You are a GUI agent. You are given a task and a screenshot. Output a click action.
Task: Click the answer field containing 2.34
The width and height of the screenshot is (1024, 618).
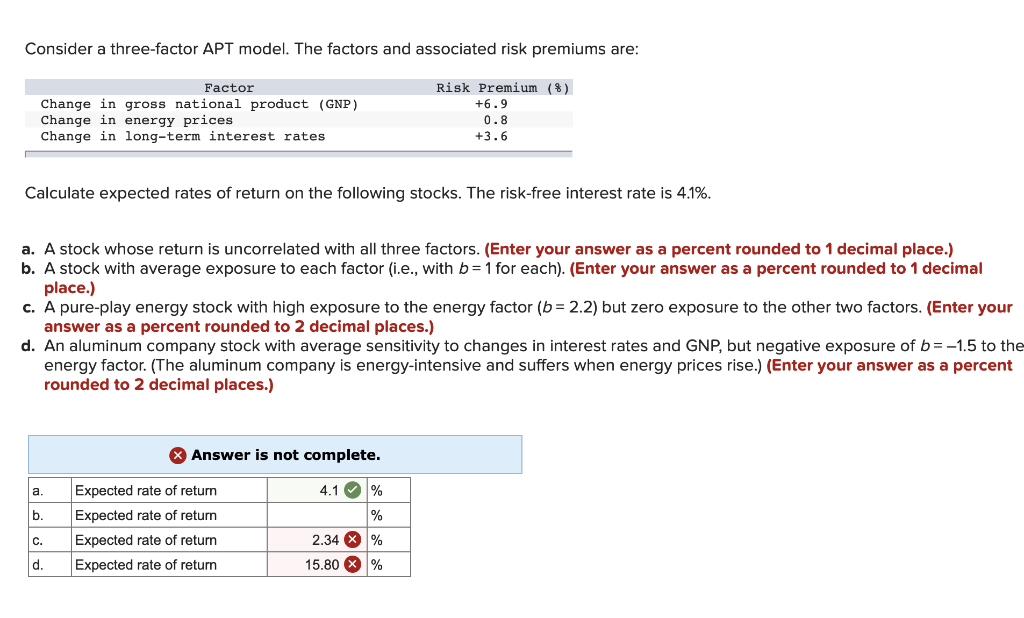pos(310,539)
